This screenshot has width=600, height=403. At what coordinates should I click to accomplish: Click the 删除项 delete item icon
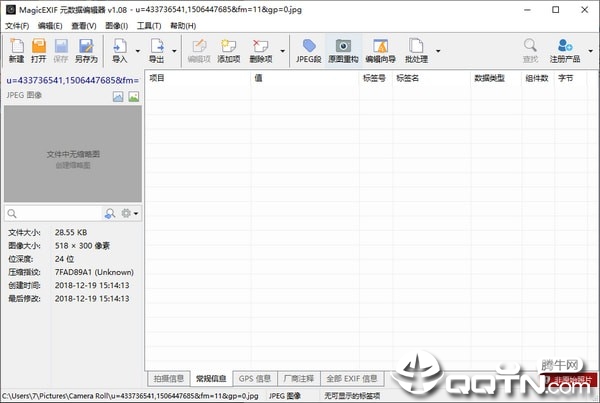pyautogui.click(x=261, y=51)
